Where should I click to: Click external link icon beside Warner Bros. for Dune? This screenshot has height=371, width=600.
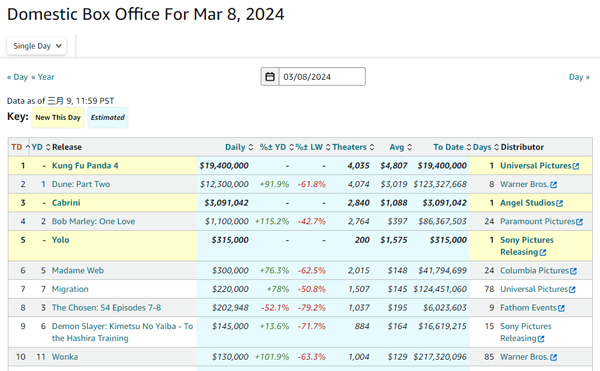click(553, 185)
